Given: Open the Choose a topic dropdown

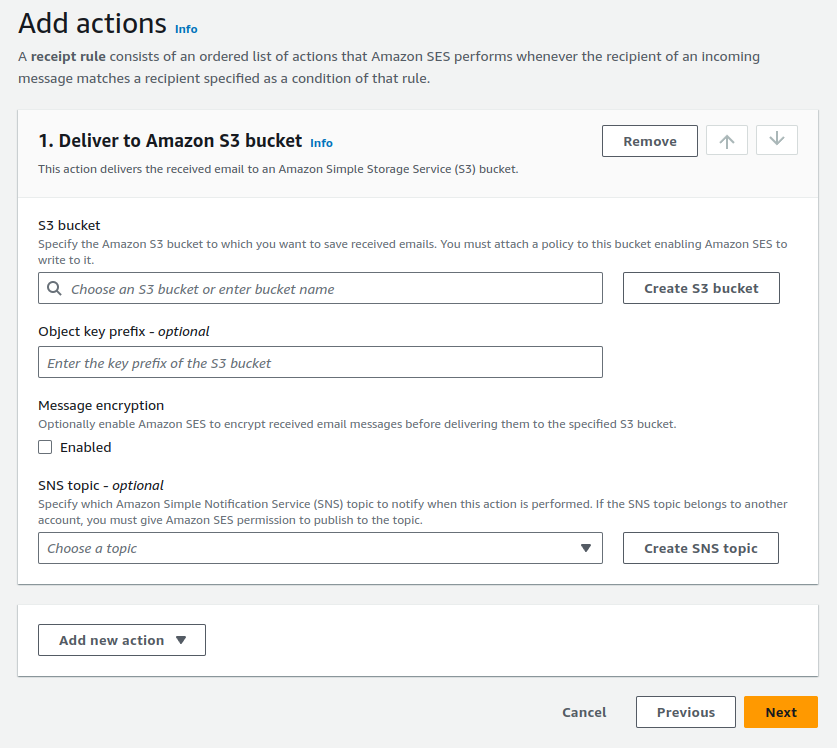Looking at the screenshot, I should 320,548.
